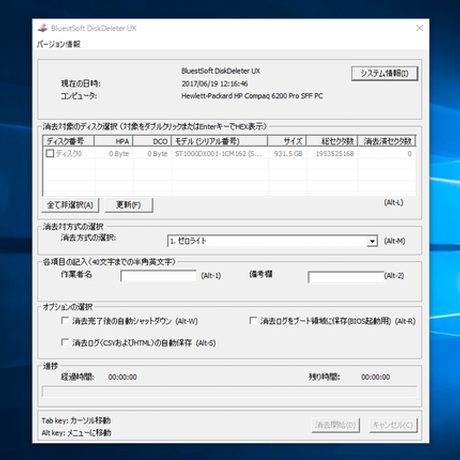Expand the erase method dropdown arrow
This screenshot has width=460, height=460.
[x=372, y=241]
